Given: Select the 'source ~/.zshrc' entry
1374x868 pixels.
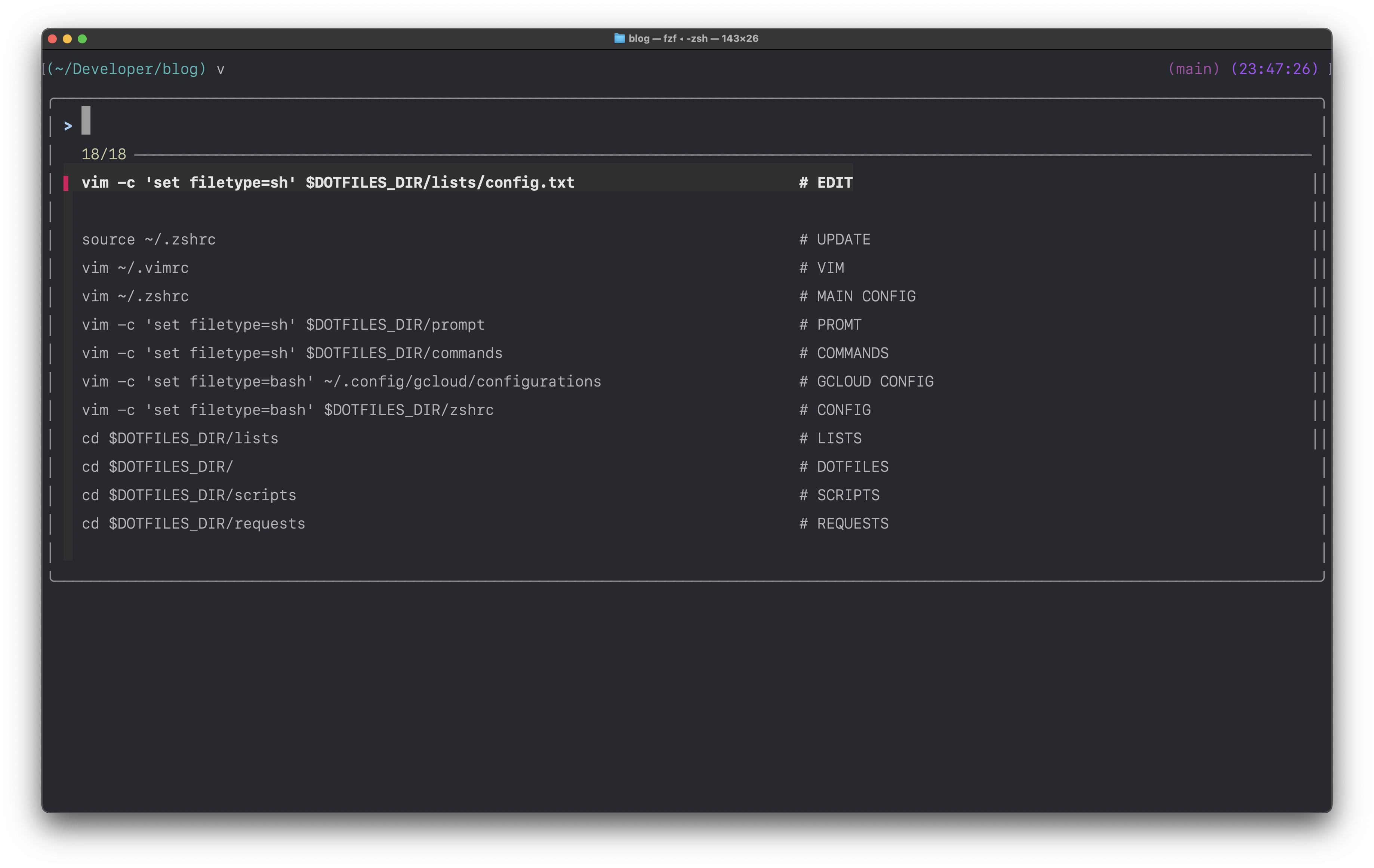Looking at the screenshot, I should [149, 240].
